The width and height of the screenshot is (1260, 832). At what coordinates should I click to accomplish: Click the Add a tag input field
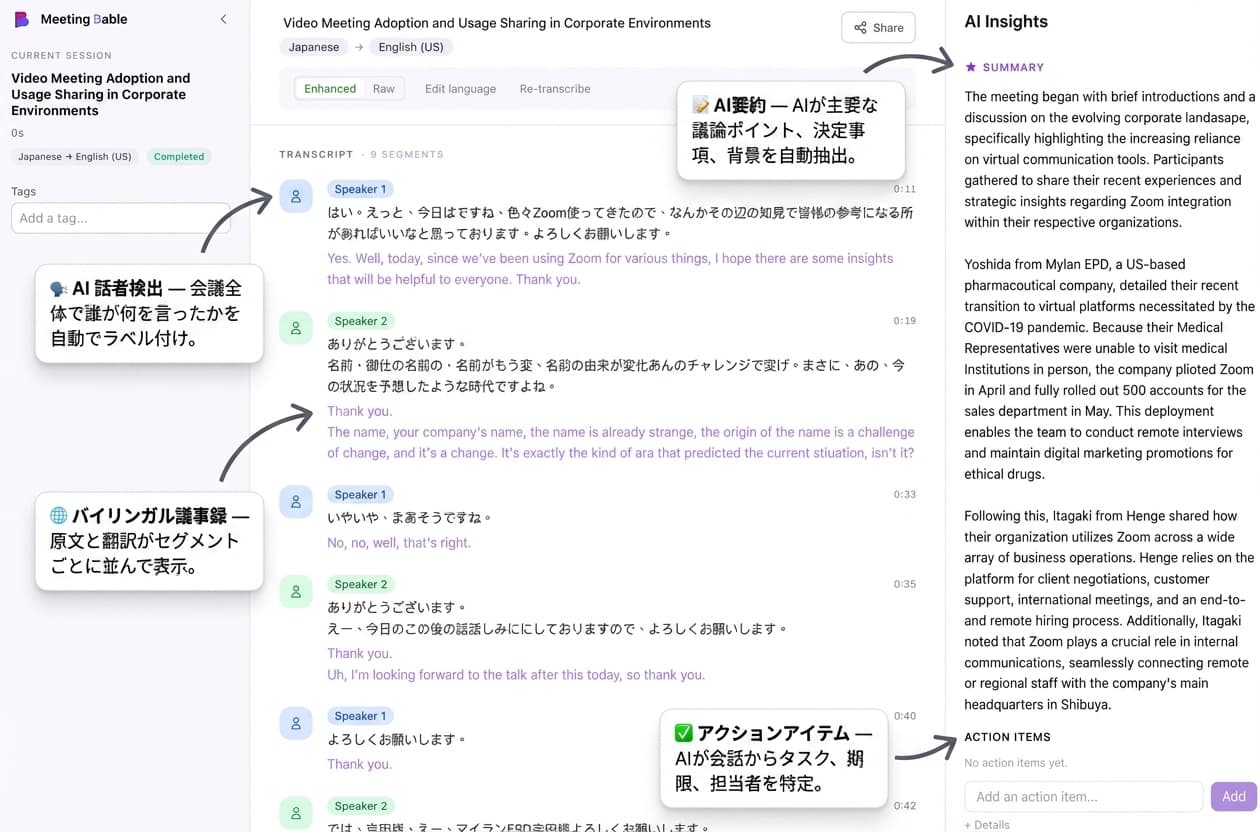pyautogui.click(x=120, y=218)
